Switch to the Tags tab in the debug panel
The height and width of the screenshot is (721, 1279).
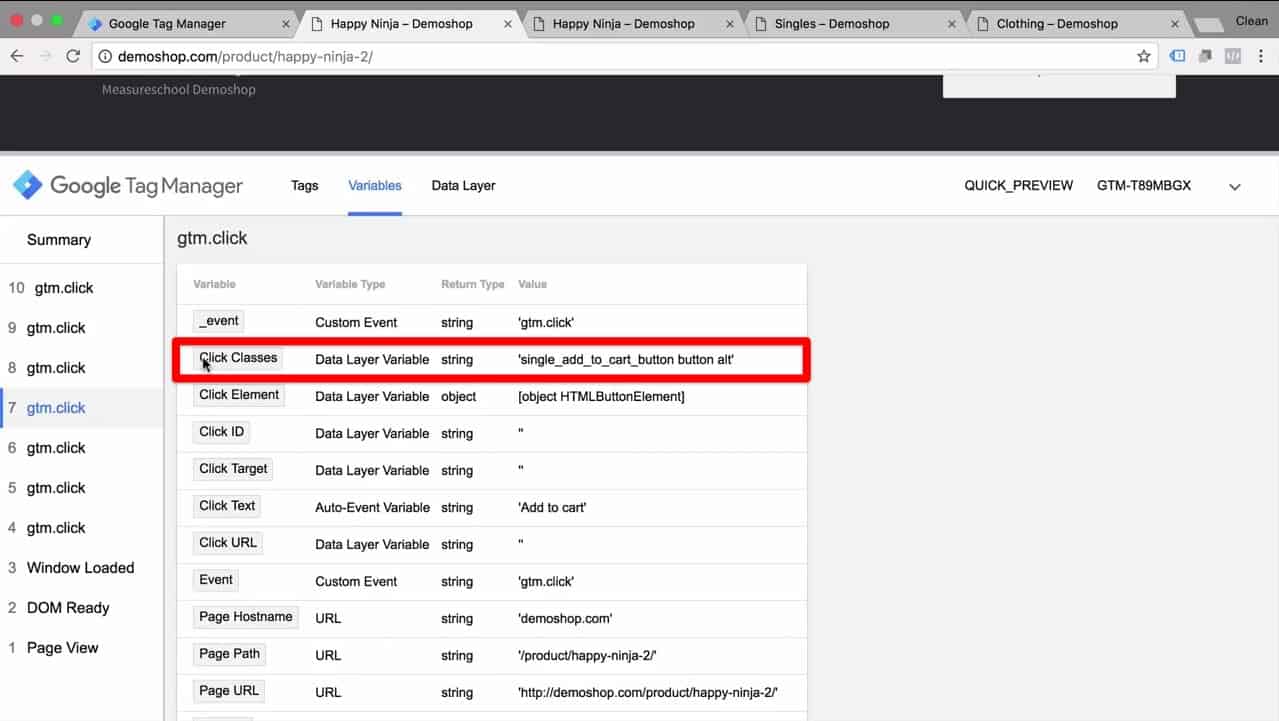click(304, 185)
